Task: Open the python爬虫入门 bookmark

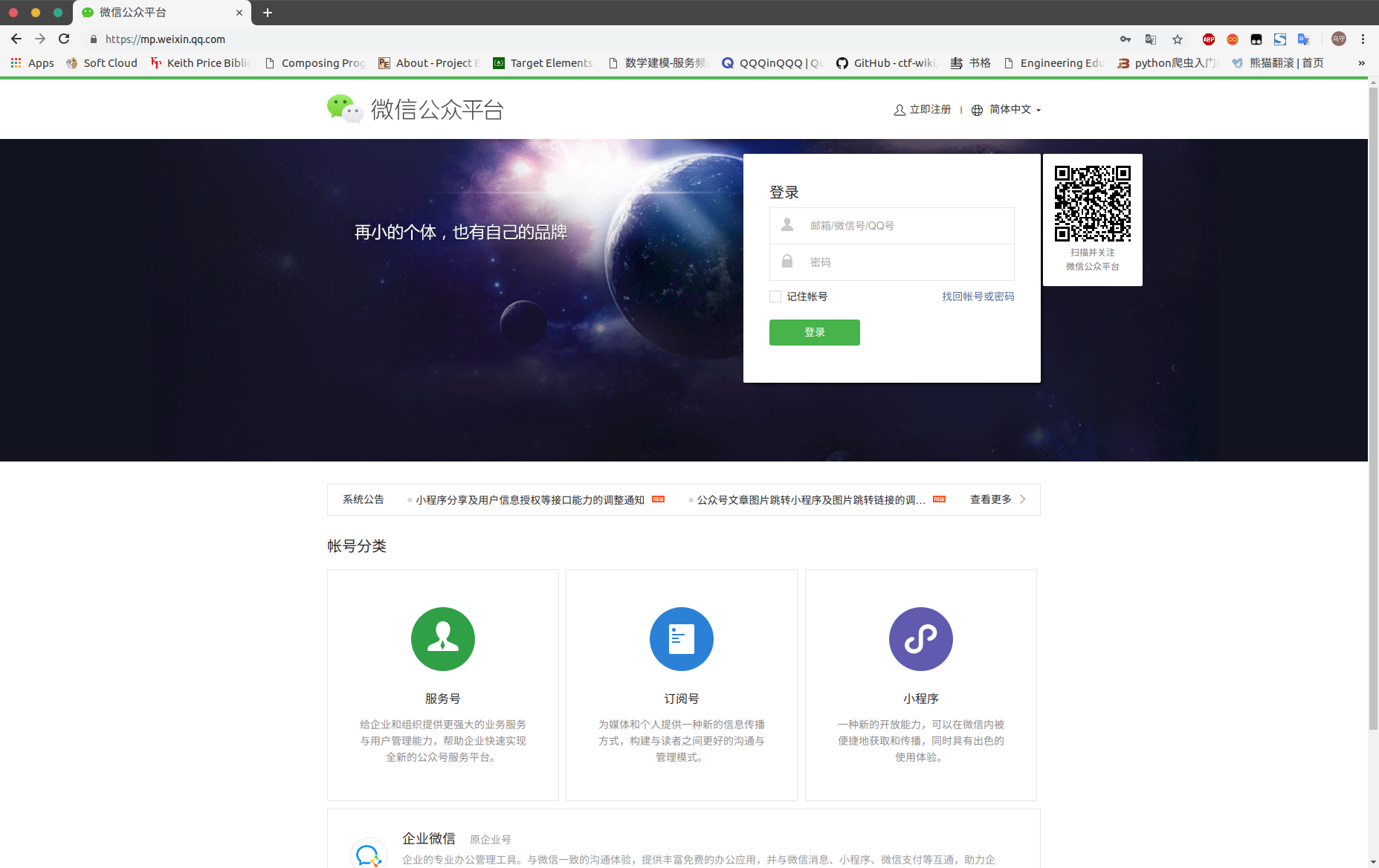Action: point(1168,63)
